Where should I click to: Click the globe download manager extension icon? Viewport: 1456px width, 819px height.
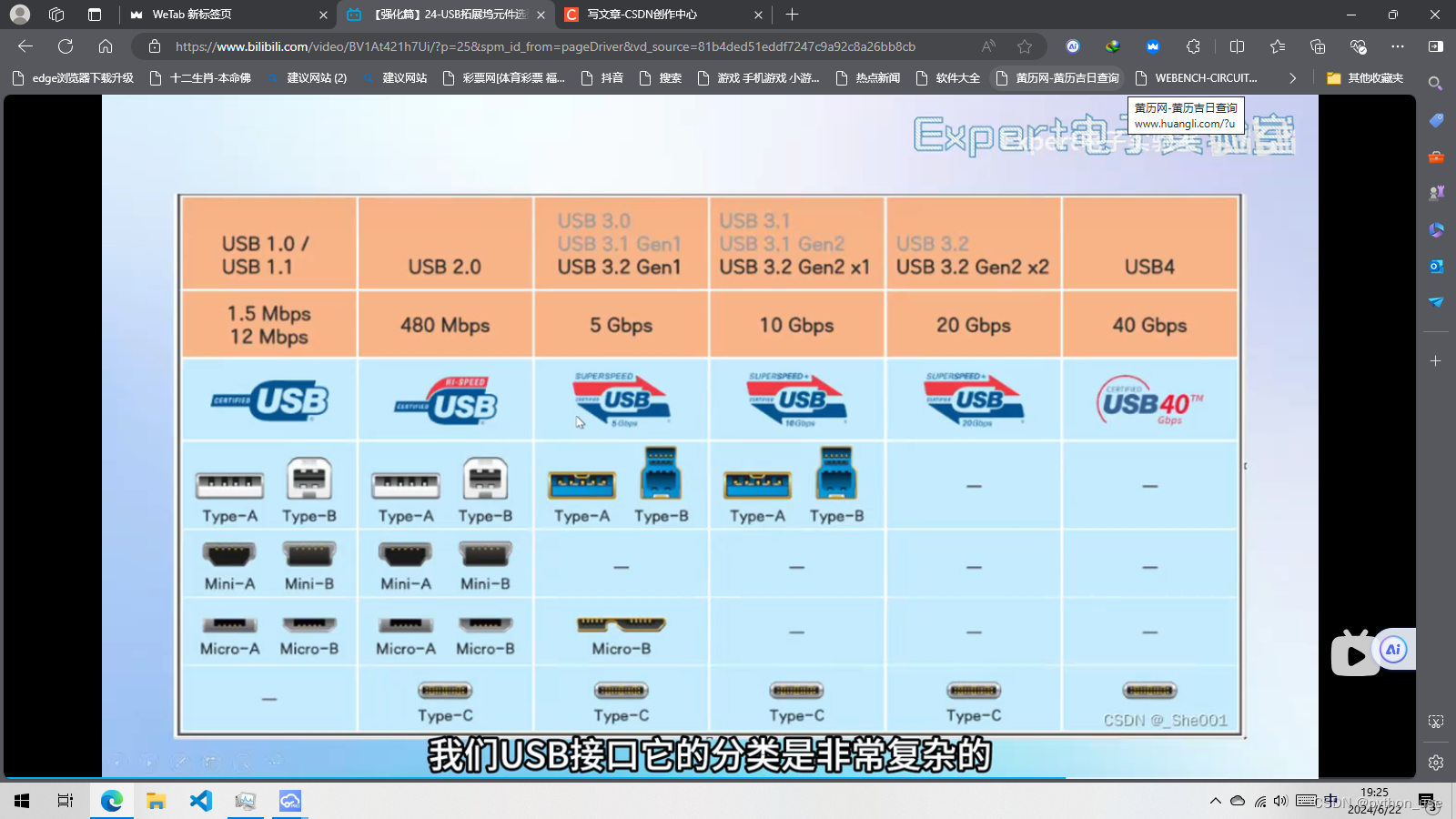[1113, 46]
